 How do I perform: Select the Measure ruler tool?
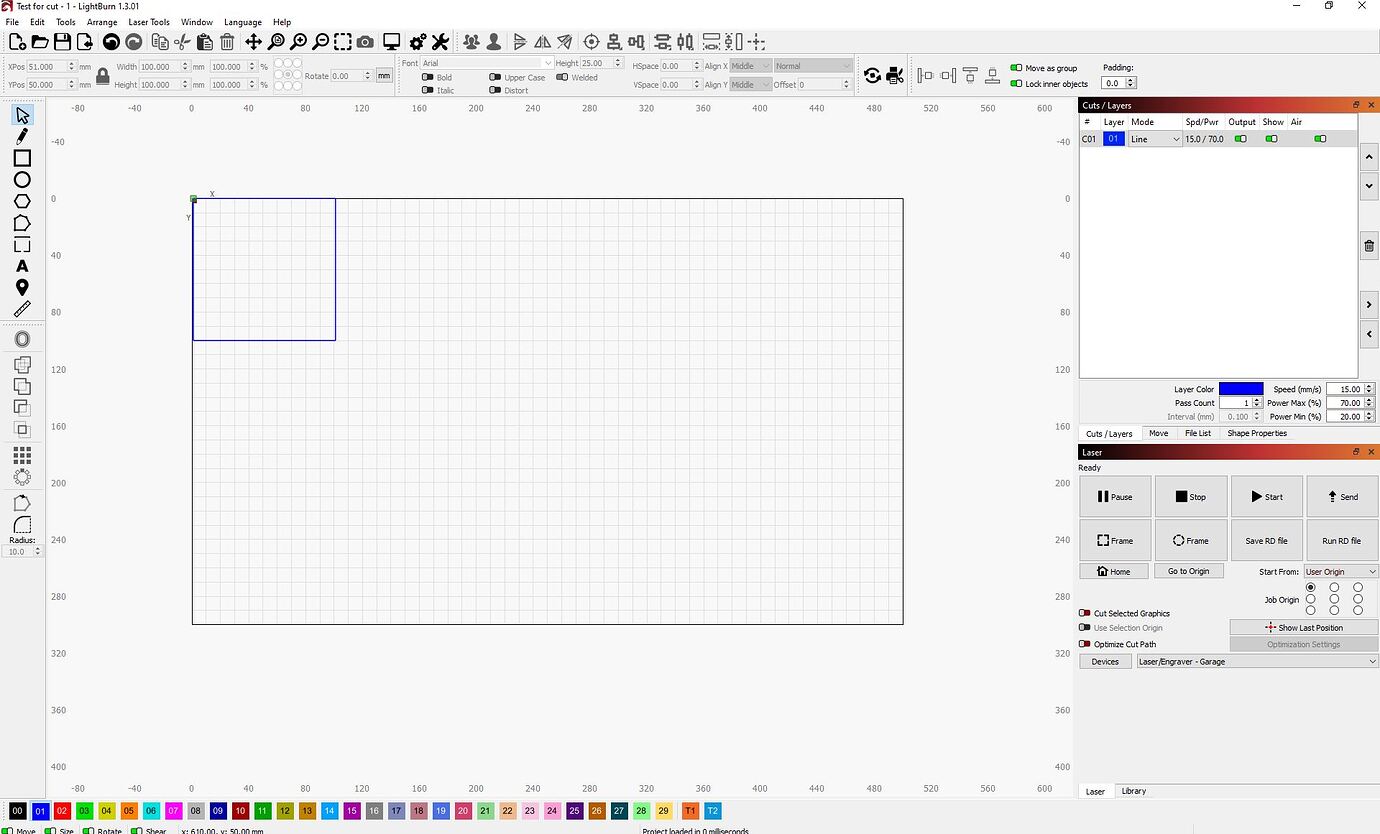click(x=22, y=309)
